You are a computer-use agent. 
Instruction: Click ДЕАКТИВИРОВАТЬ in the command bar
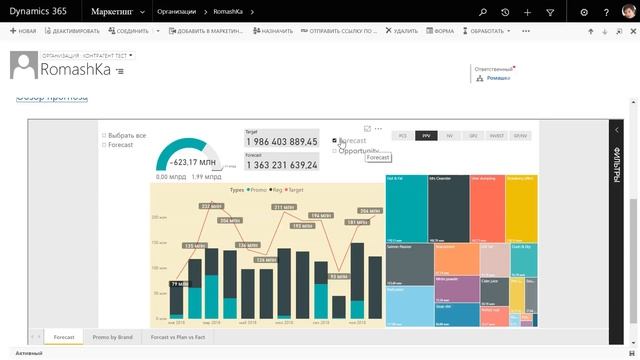(x=72, y=31)
